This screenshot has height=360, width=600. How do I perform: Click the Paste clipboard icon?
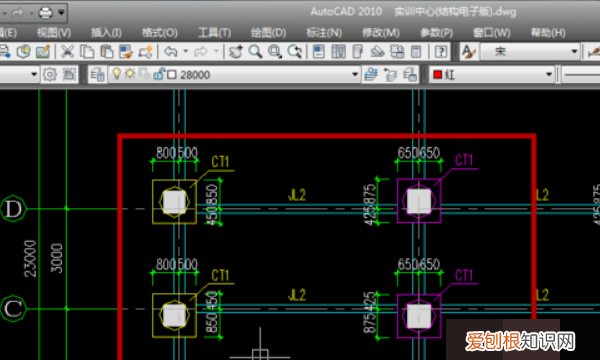(x=106, y=51)
